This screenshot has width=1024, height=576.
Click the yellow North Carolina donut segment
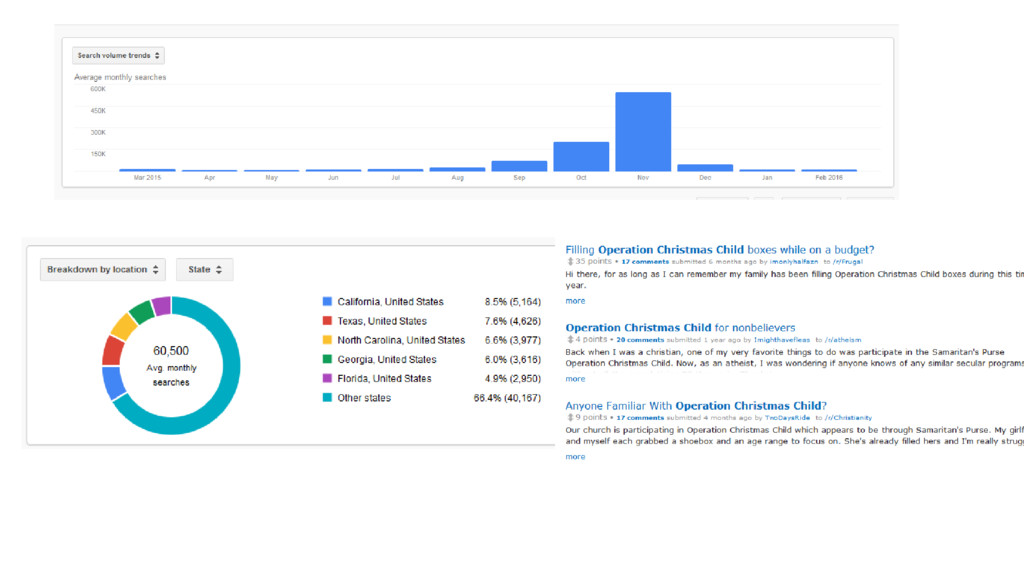point(123,327)
